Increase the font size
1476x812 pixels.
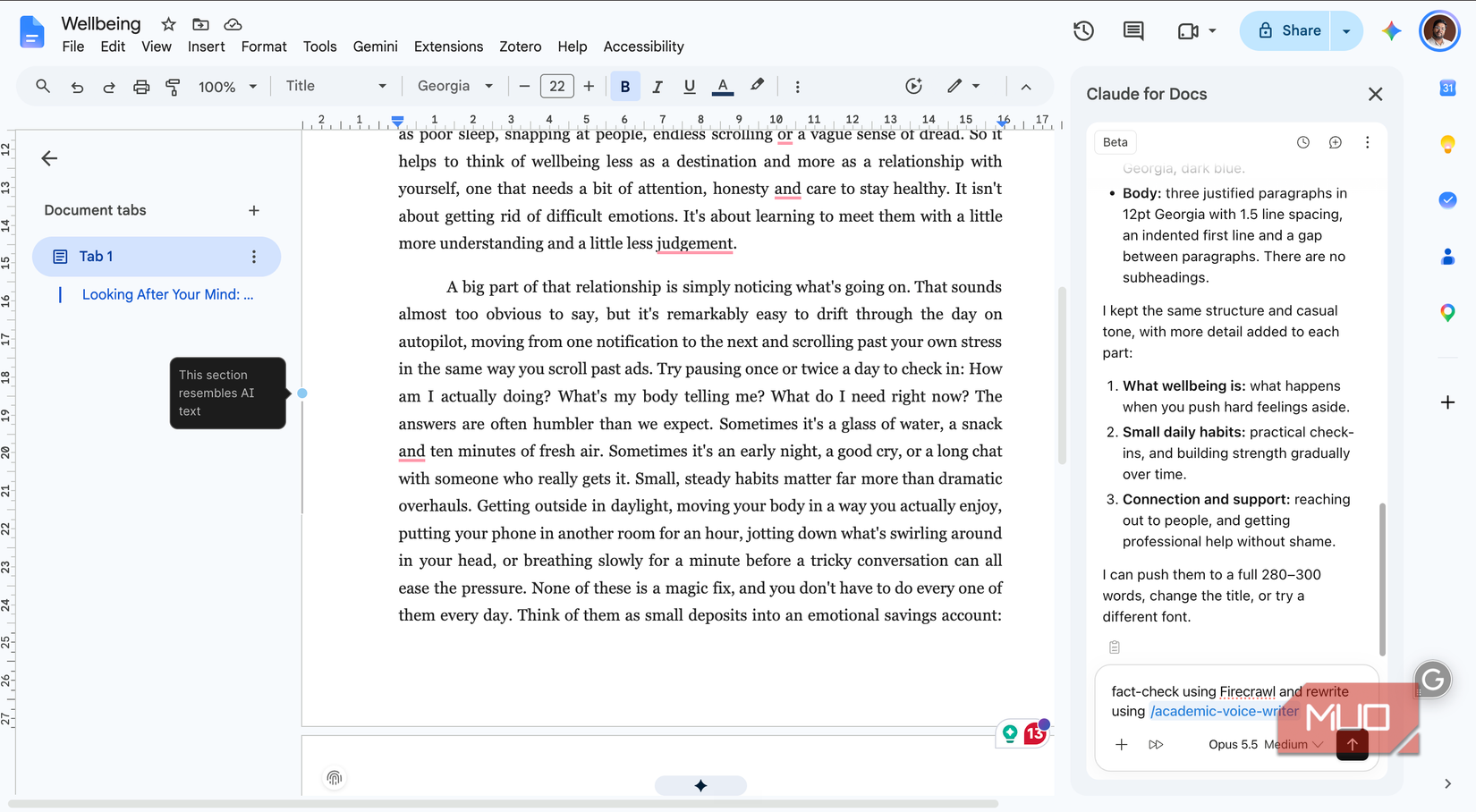coord(589,86)
